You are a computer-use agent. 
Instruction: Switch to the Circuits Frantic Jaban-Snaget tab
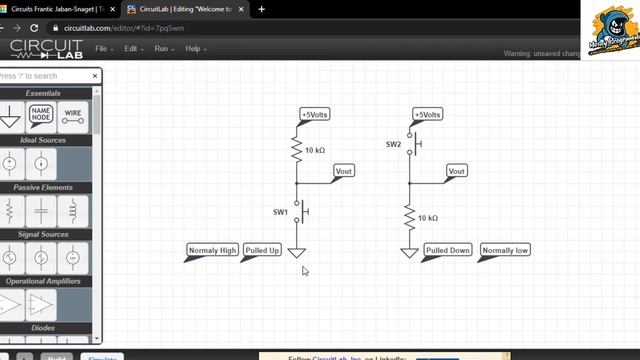(57, 9)
